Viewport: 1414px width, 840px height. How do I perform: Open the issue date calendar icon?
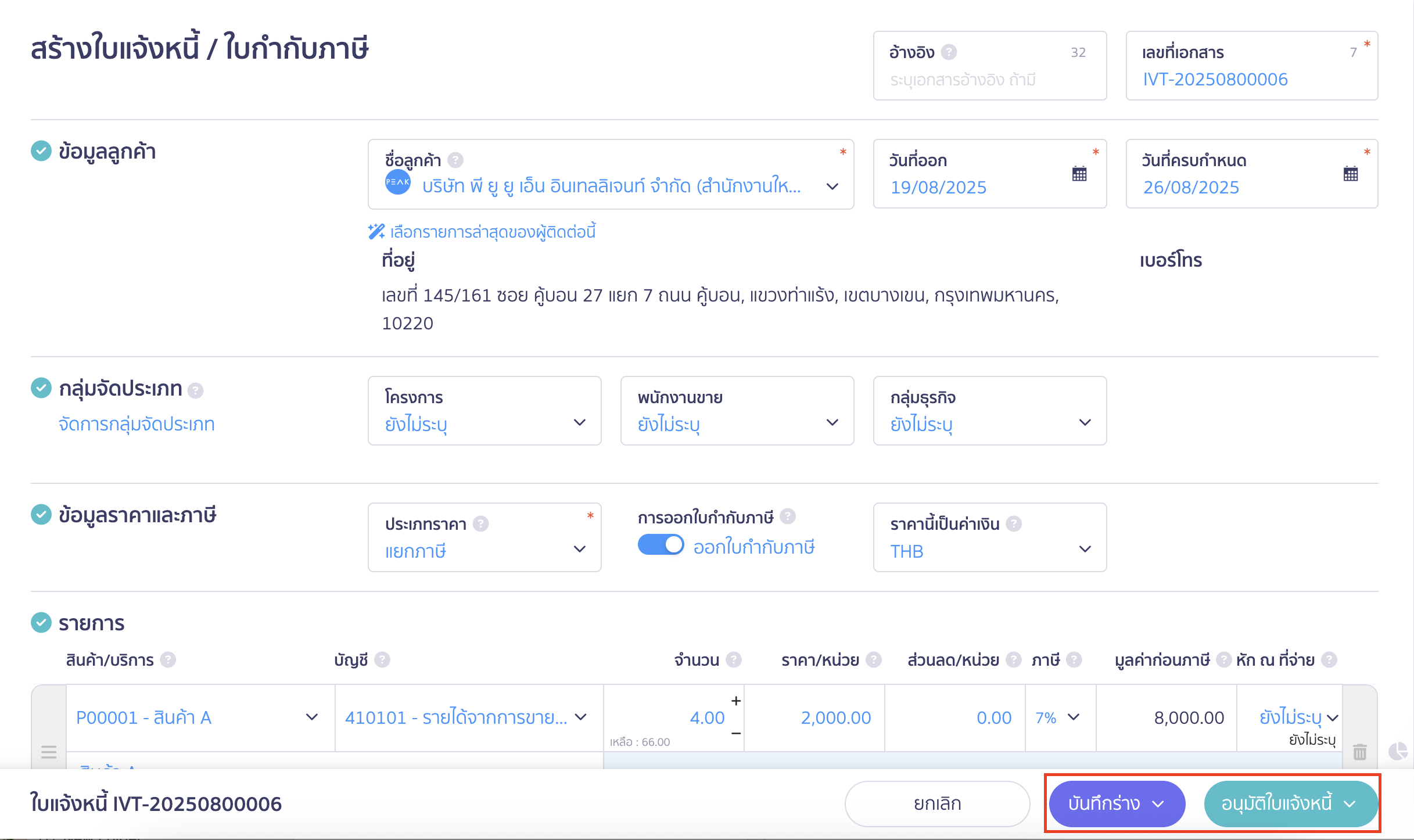click(1079, 174)
